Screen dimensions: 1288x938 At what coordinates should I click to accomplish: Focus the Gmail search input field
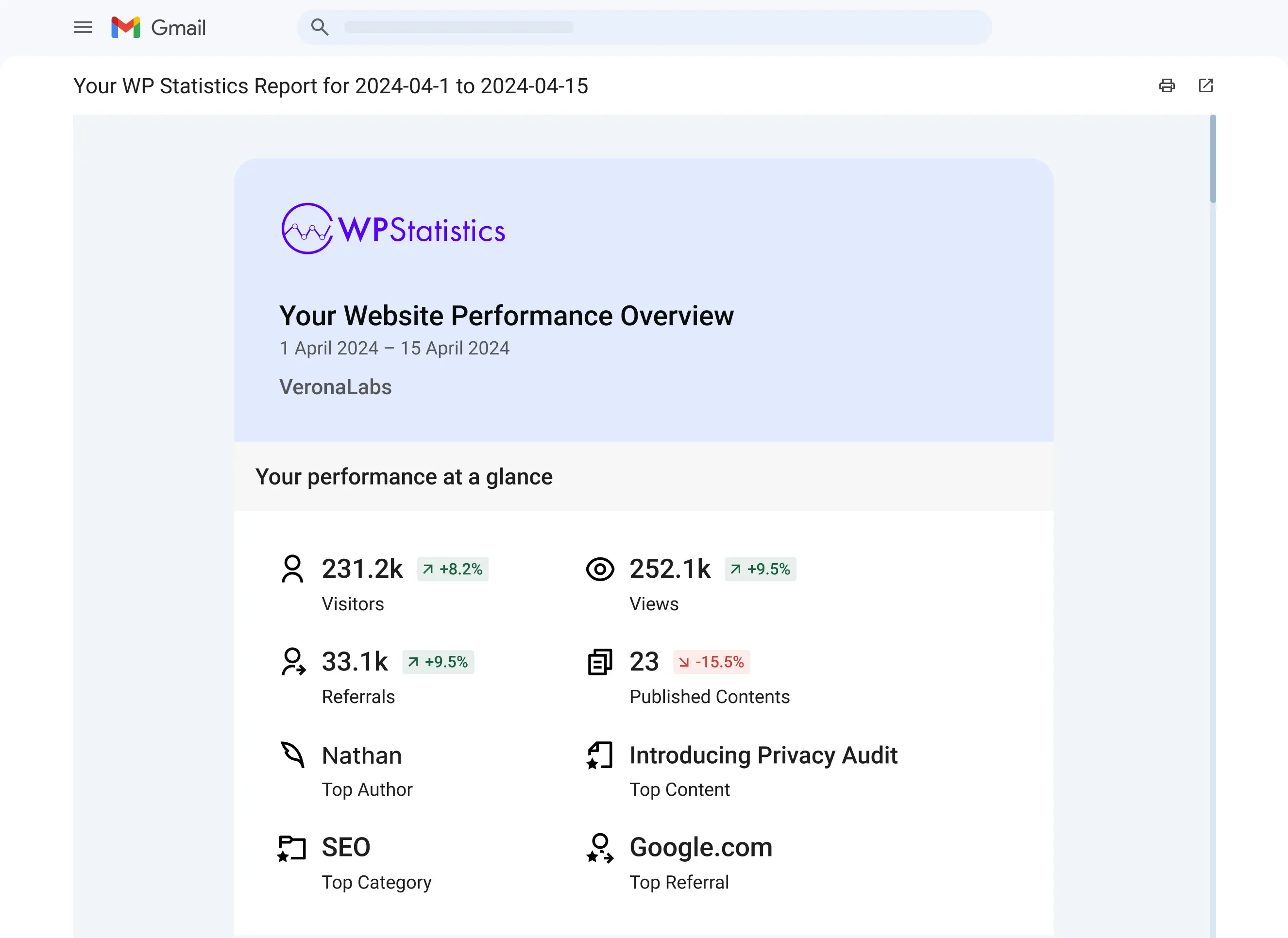point(625,27)
